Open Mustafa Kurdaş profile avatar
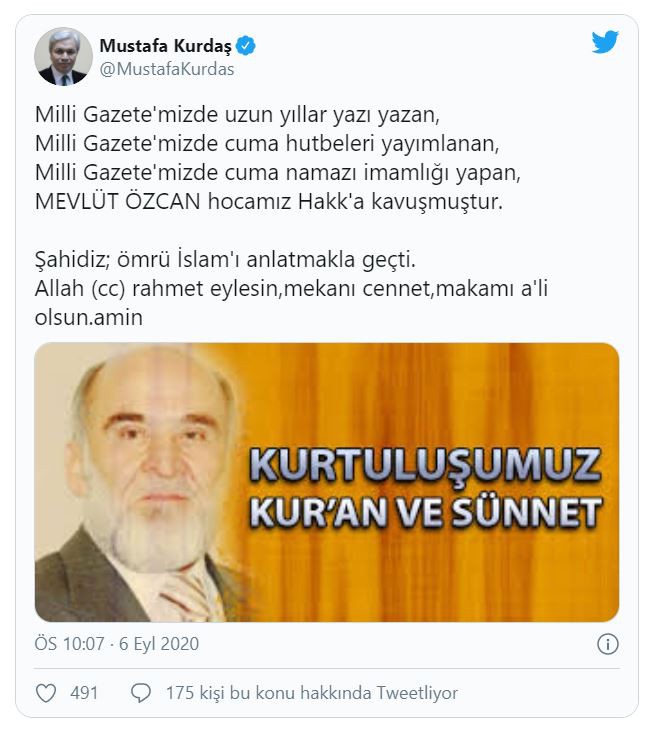 pyautogui.click(x=63, y=56)
